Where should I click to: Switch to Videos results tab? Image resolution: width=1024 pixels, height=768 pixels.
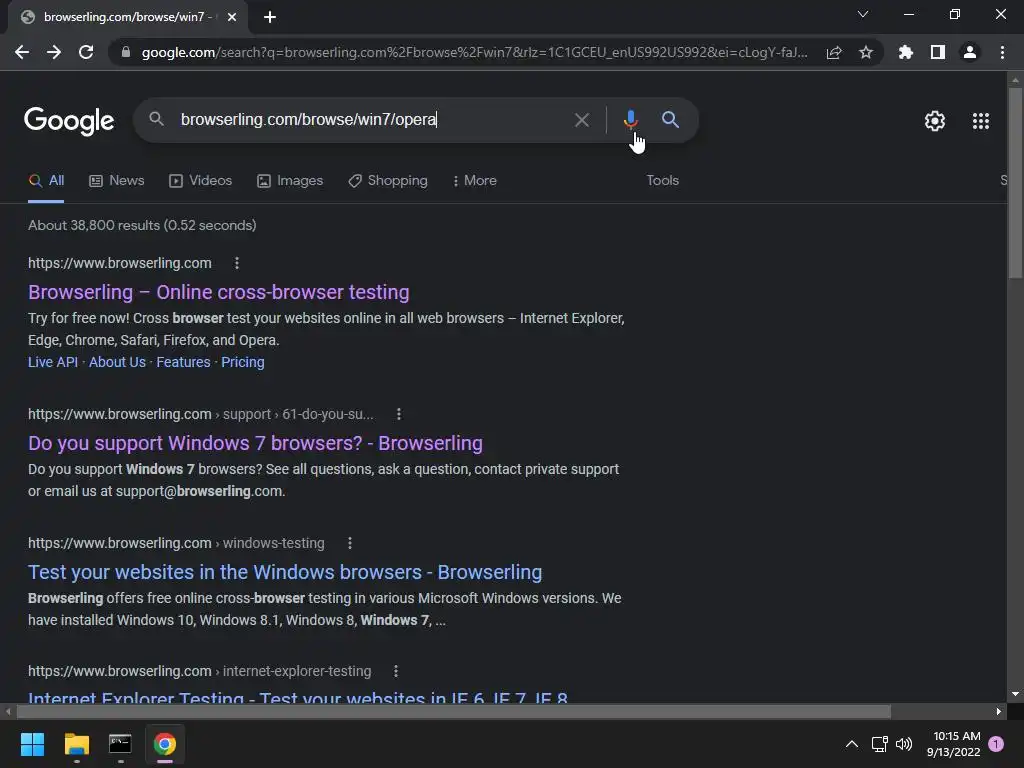point(200,181)
